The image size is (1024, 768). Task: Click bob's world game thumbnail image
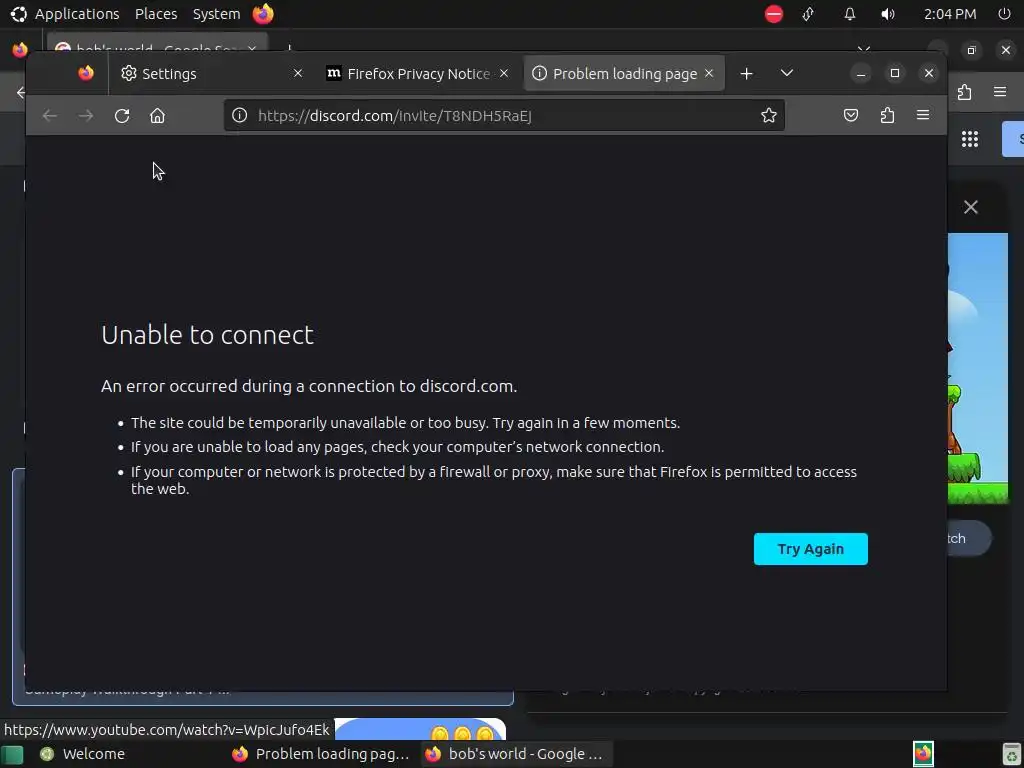[978, 368]
